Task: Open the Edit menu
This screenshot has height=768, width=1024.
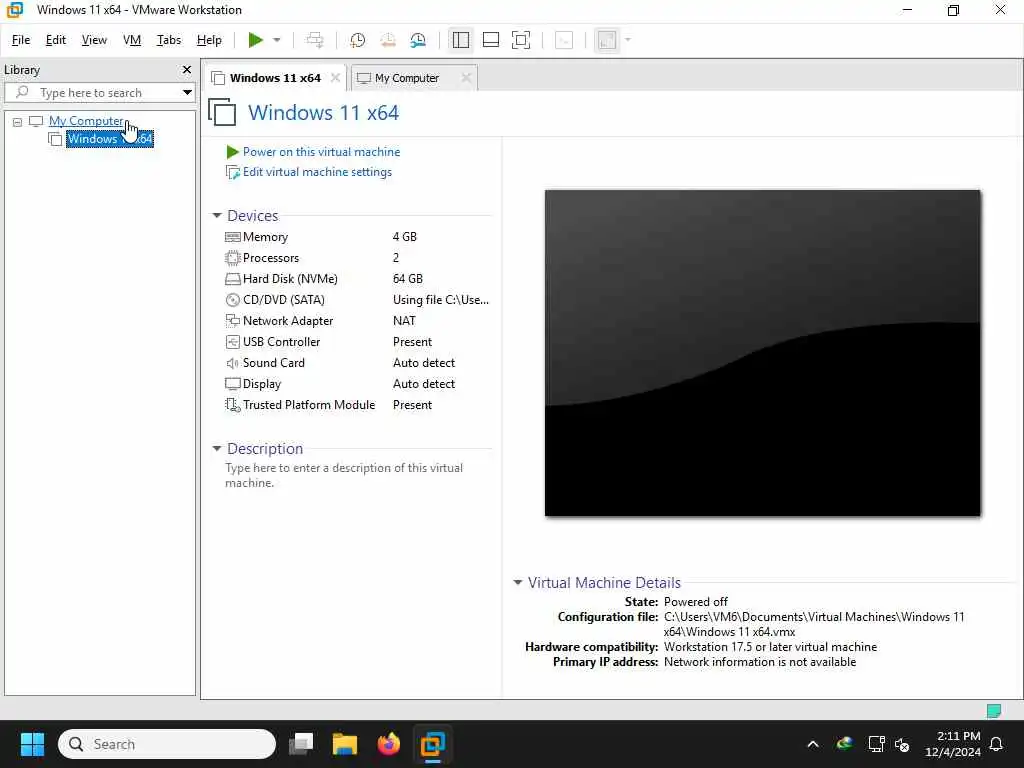Action: 56,40
